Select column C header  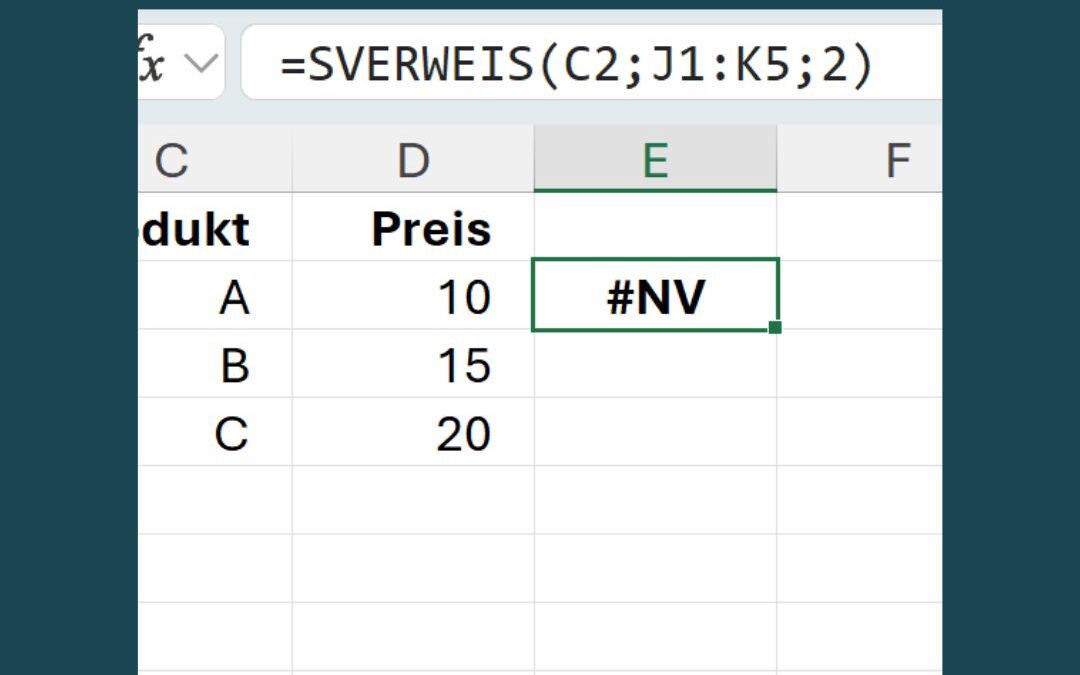coord(215,159)
